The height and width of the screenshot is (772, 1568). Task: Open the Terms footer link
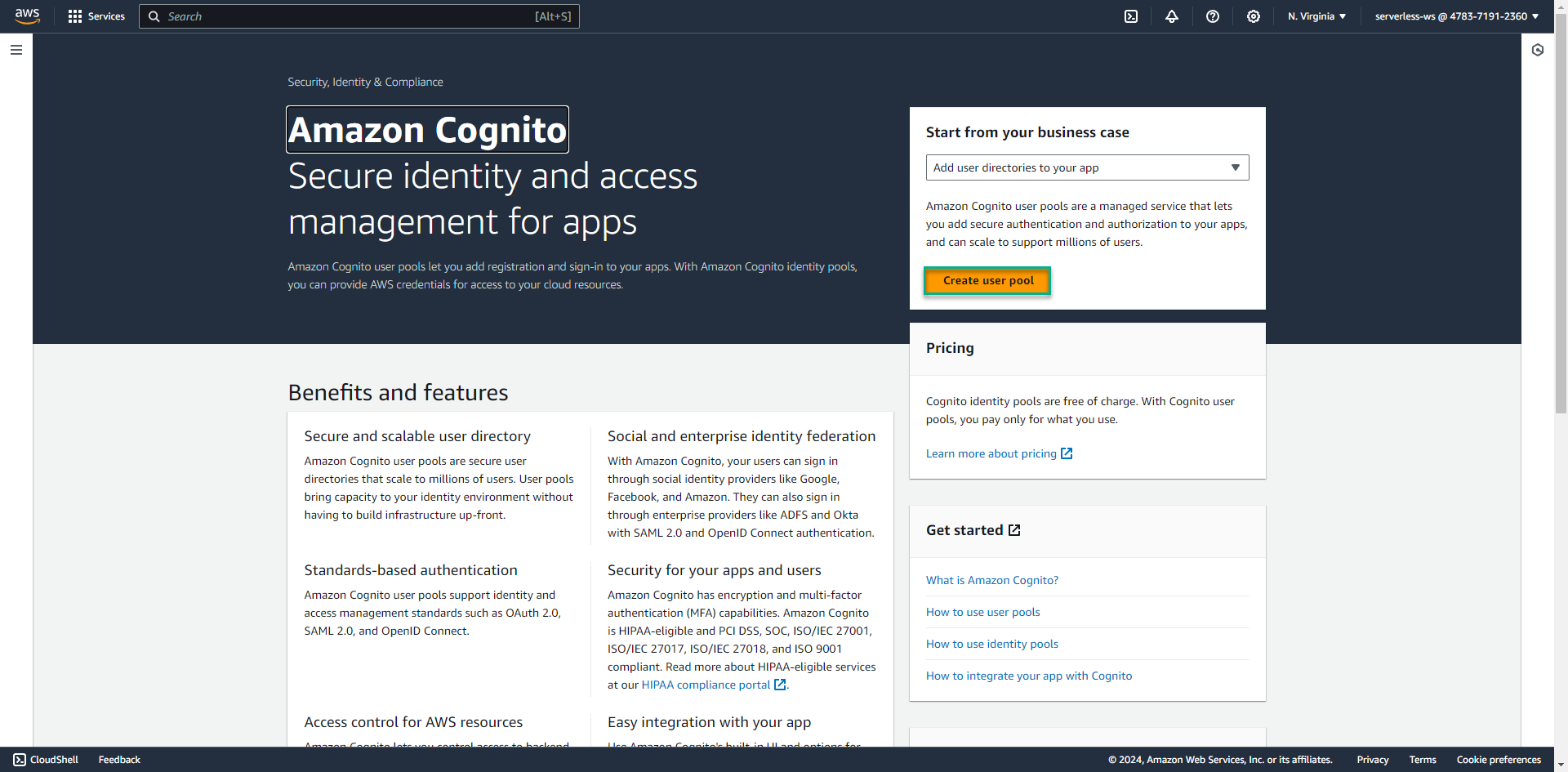(1422, 760)
